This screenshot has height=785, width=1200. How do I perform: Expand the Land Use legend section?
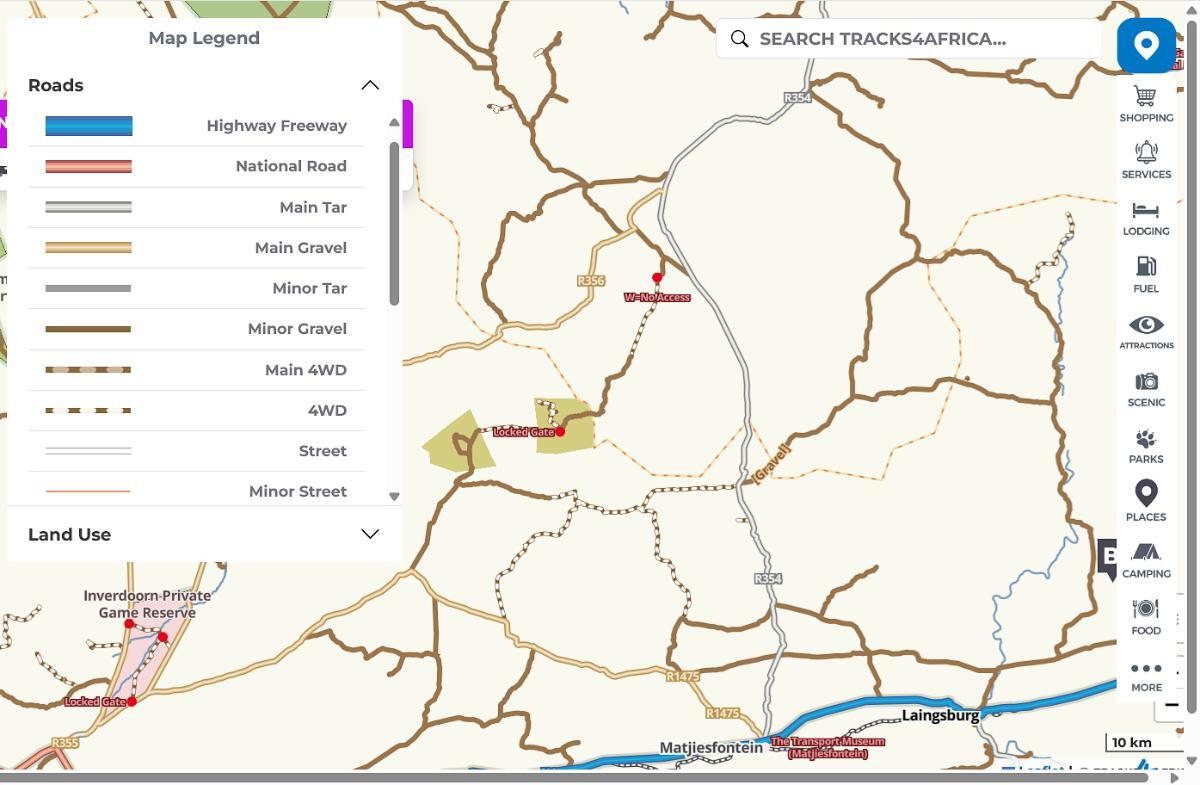pyautogui.click(x=370, y=534)
